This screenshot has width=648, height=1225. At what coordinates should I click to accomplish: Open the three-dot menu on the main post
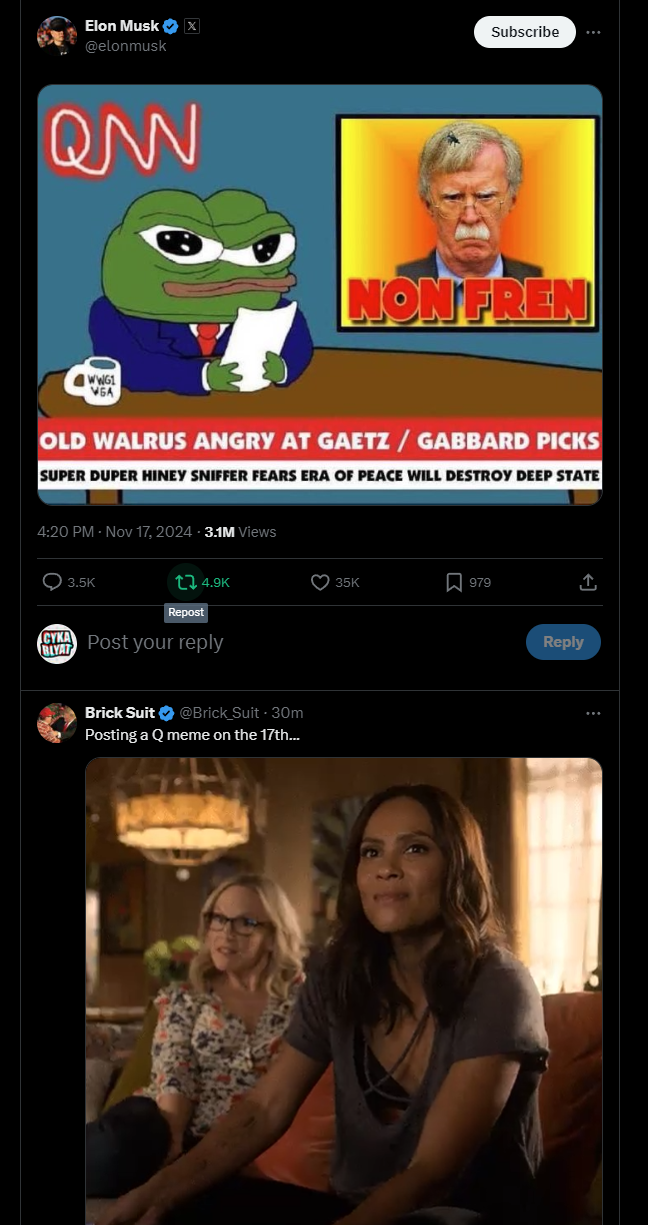coord(594,32)
